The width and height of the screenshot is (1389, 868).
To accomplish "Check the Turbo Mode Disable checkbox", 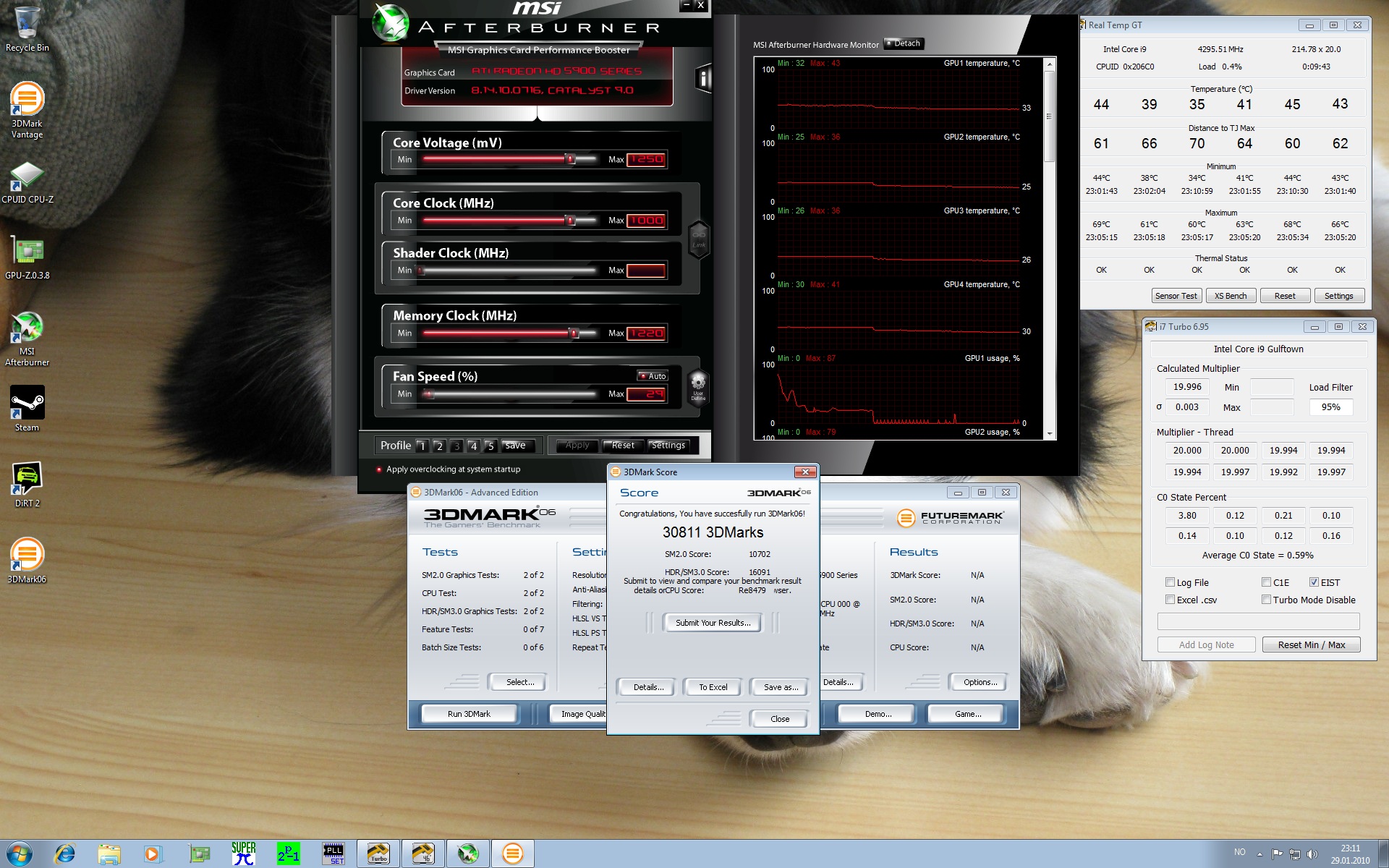I will pyautogui.click(x=1266, y=600).
